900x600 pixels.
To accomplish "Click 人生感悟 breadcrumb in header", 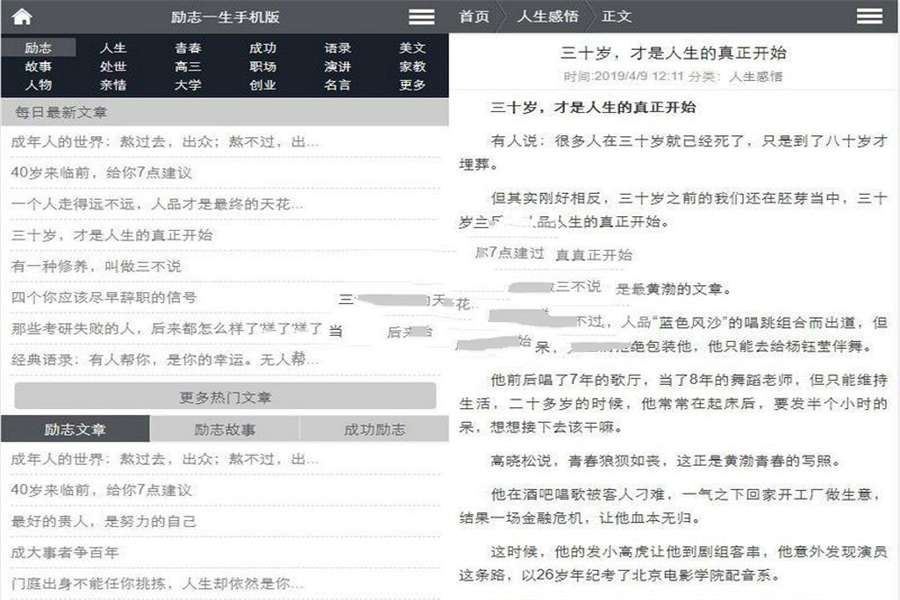I will tap(548, 16).
